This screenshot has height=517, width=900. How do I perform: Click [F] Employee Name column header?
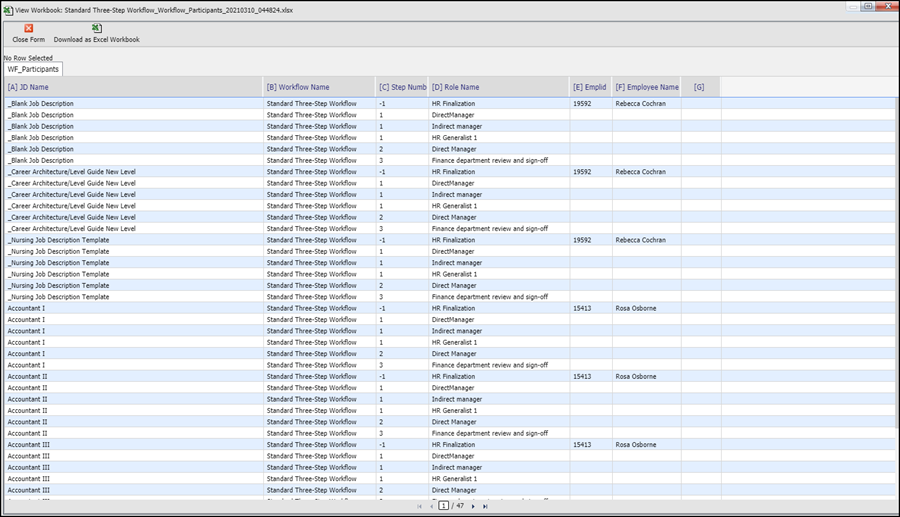click(x=646, y=87)
